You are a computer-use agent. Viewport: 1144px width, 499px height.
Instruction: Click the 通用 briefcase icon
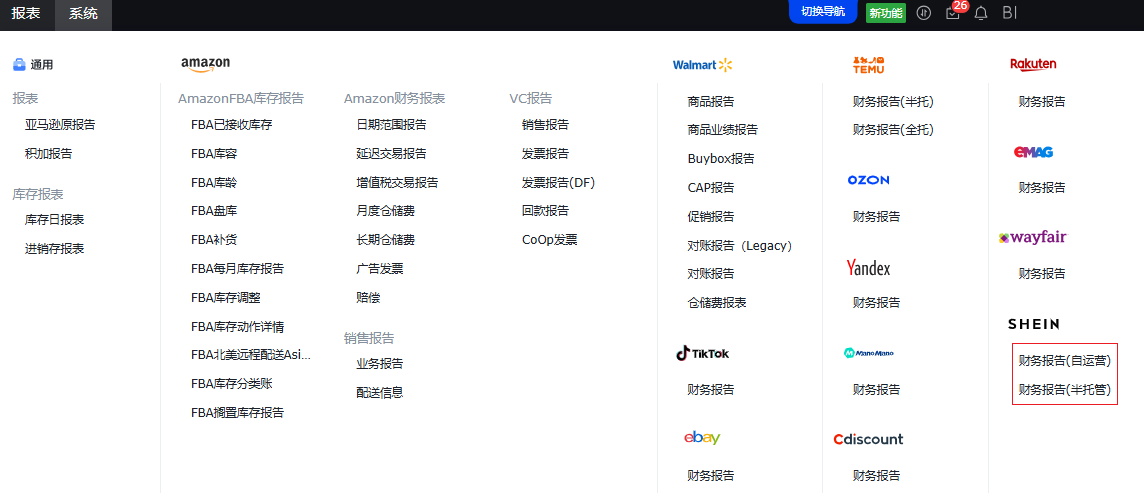point(20,64)
